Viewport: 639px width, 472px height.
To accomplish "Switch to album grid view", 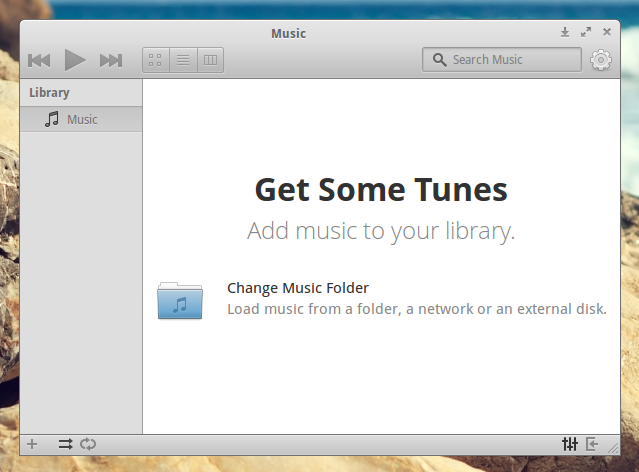I will pyautogui.click(x=155, y=60).
